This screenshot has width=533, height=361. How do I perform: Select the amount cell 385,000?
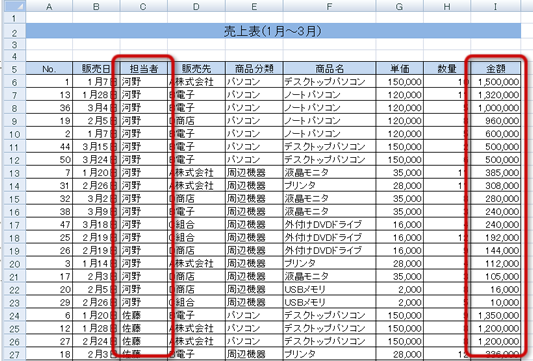(496, 172)
